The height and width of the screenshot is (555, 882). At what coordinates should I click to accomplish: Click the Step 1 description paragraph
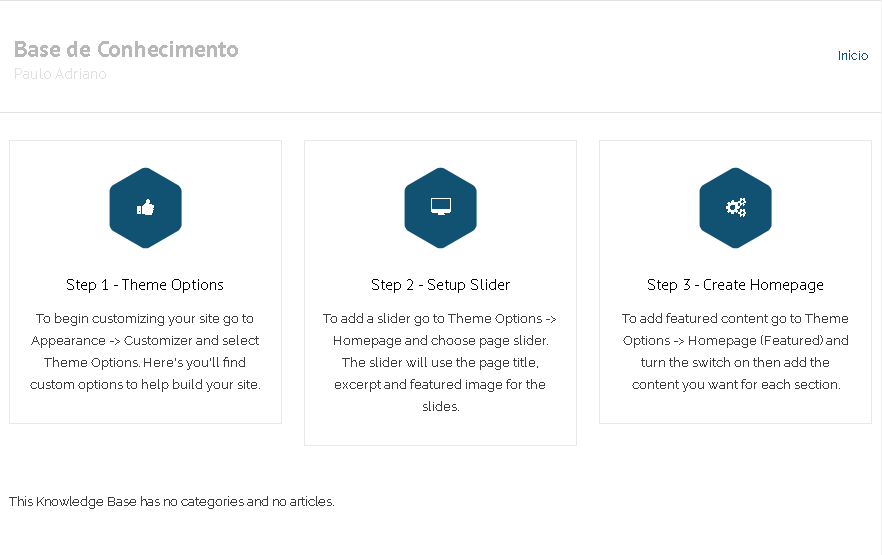pyautogui.click(x=145, y=351)
